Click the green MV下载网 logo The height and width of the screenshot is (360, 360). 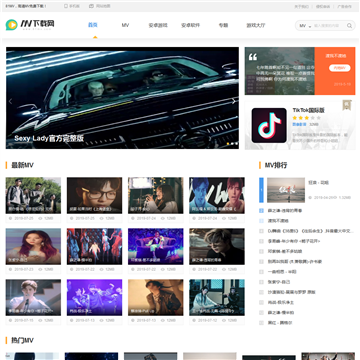[30, 25]
